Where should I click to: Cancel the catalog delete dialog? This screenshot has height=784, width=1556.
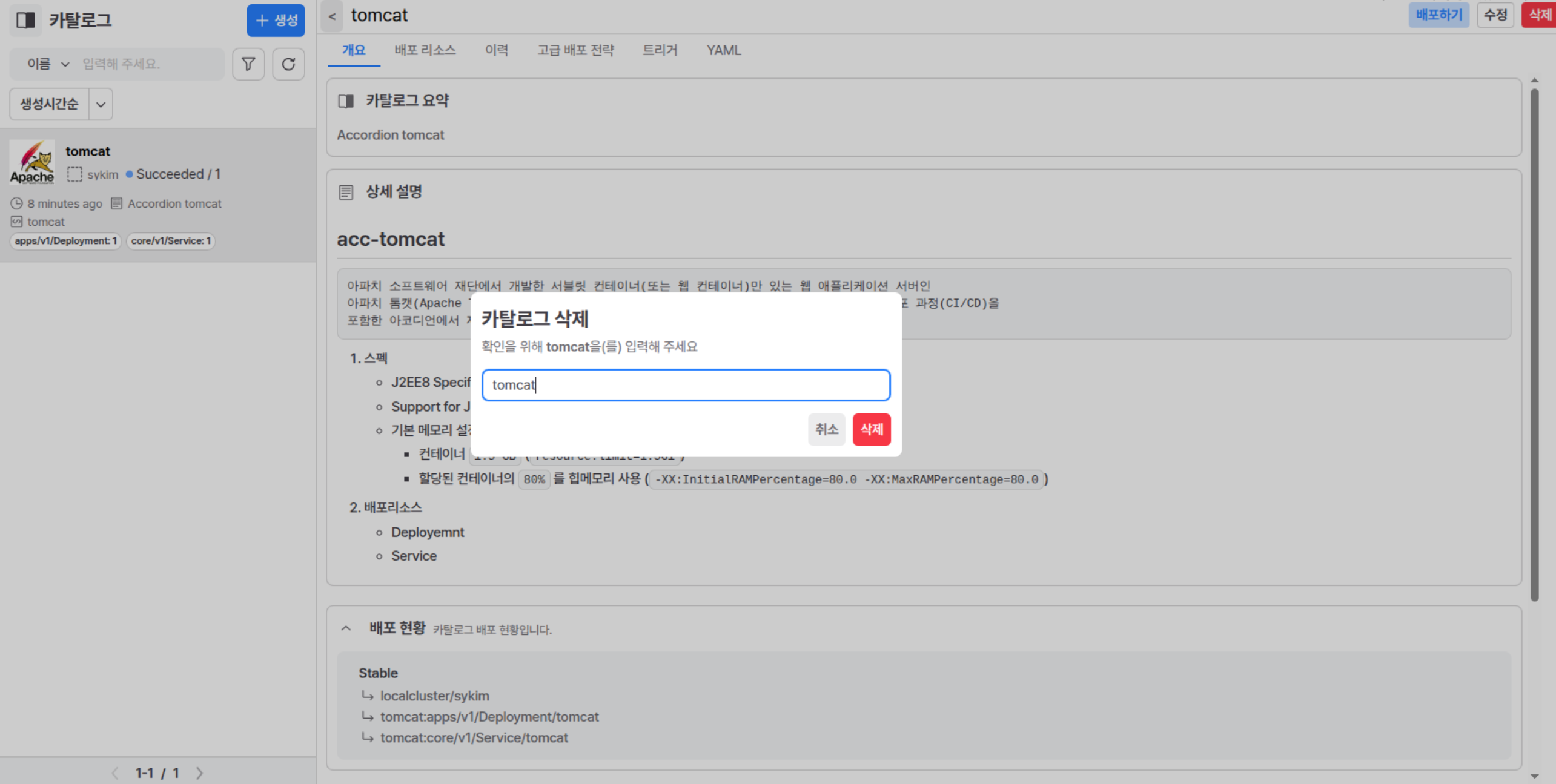pos(826,429)
